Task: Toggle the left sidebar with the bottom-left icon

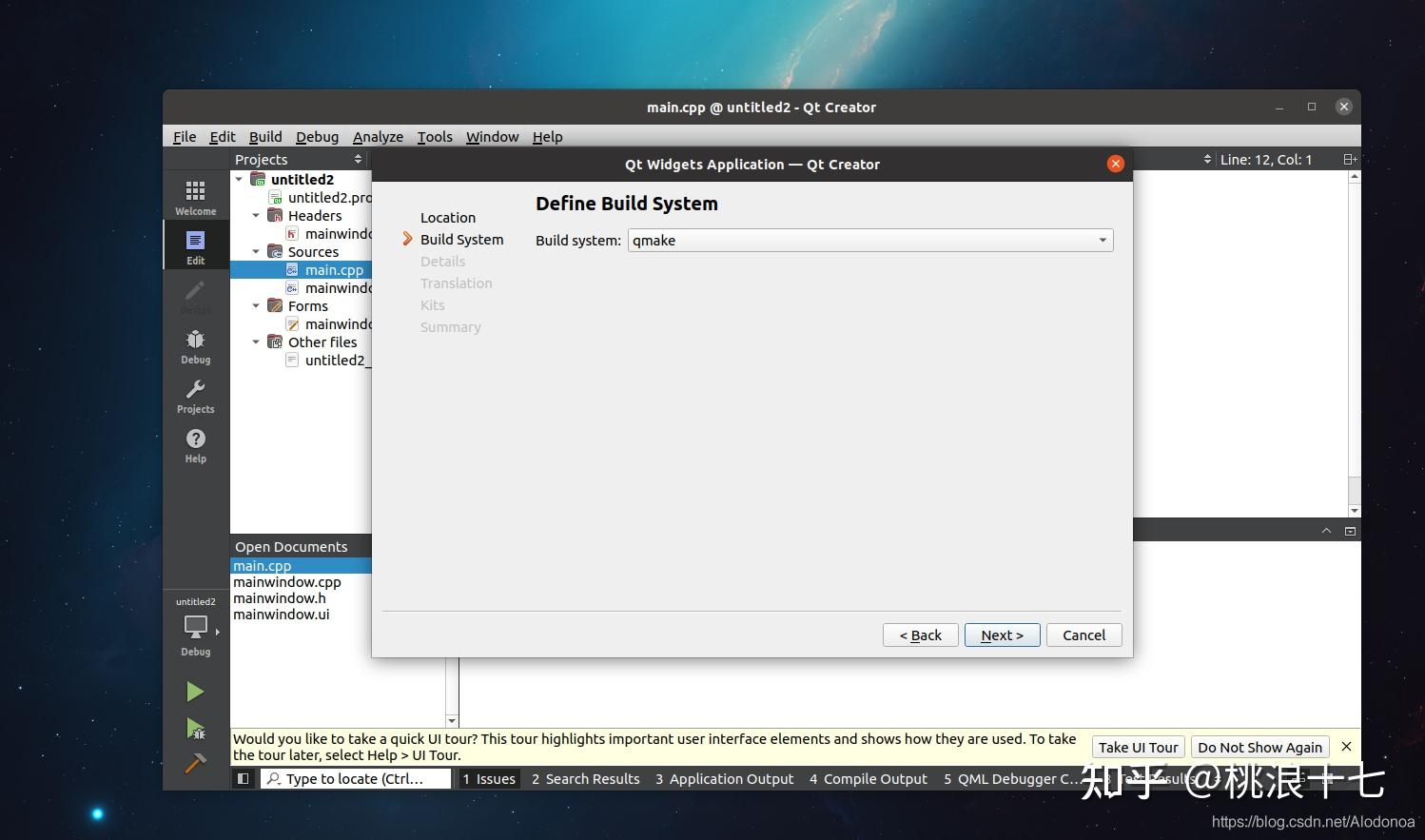Action: (x=243, y=778)
